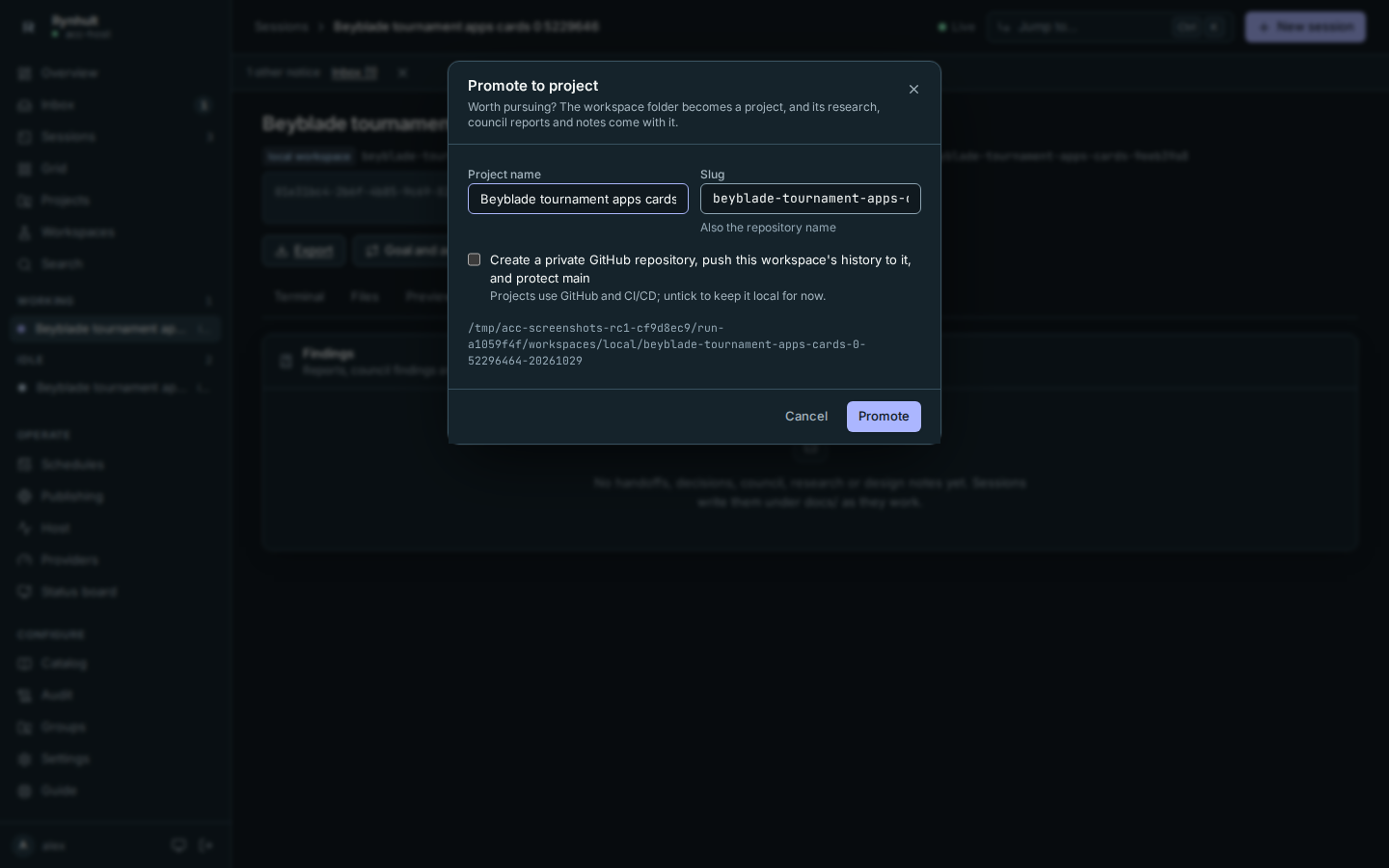Tick the Create a private GitHub repository checkbox
Image resolution: width=1389 pixels, height=868 pixels.
(475, 259)
